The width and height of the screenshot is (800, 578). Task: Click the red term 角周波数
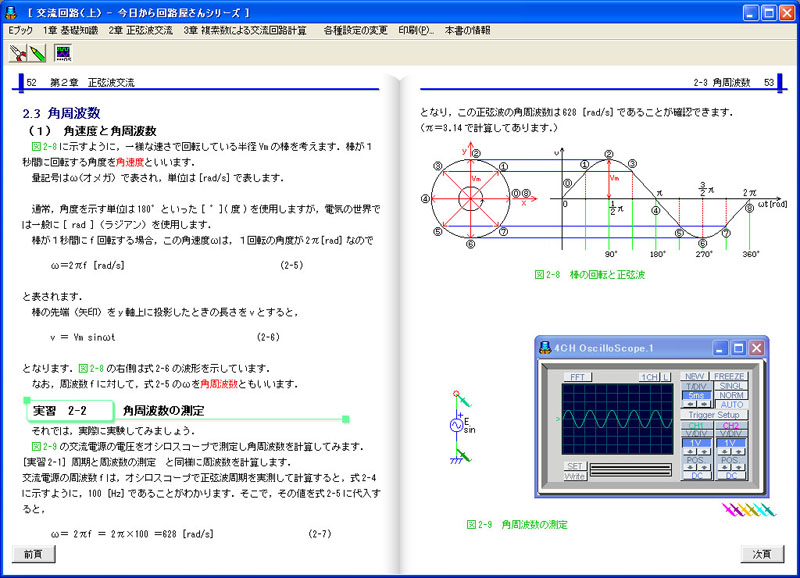tap(219, 384)
